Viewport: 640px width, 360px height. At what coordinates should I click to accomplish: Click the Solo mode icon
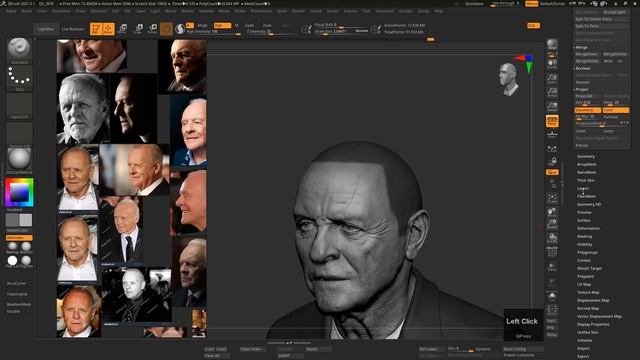[x=552, y=296]
